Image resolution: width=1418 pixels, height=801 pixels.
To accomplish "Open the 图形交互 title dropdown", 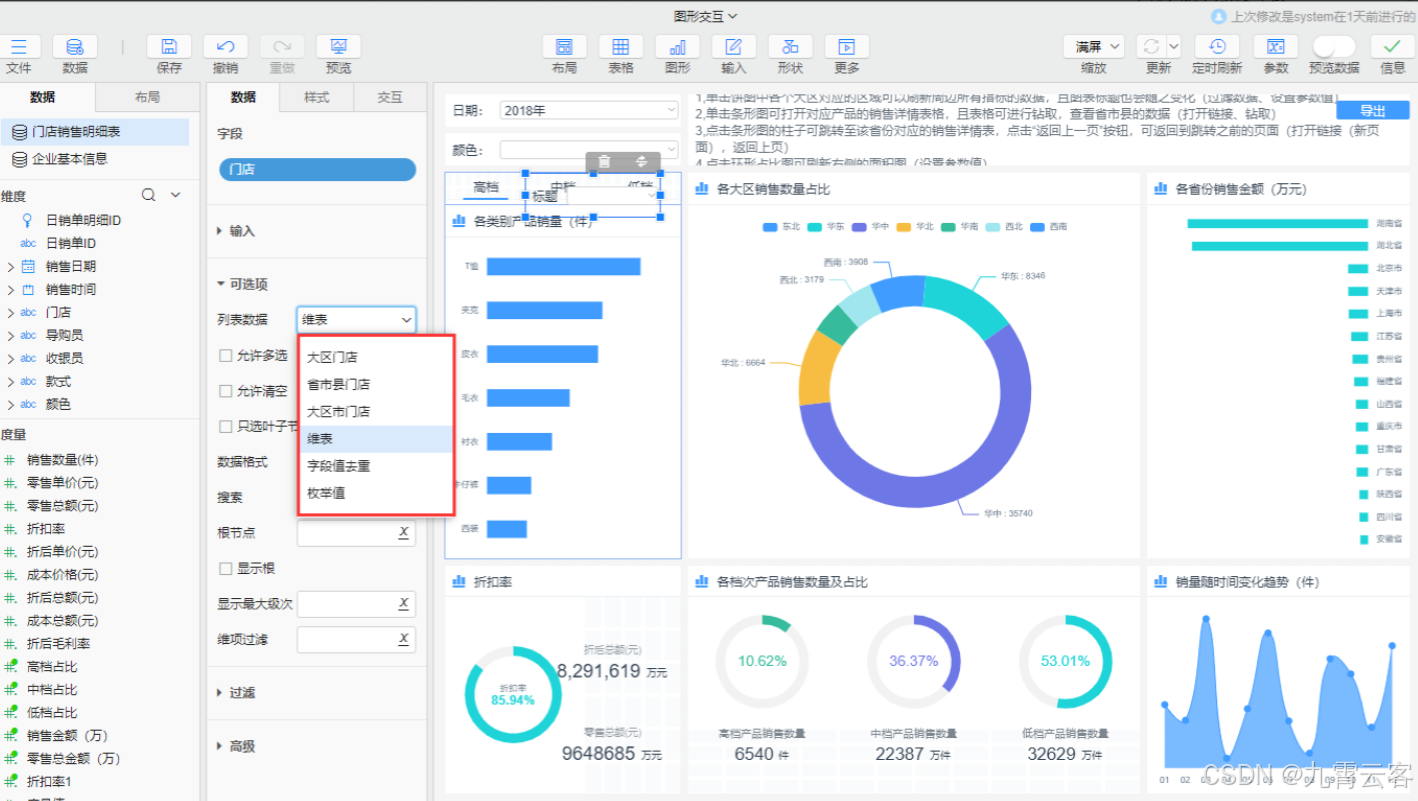I will [706, 15].
